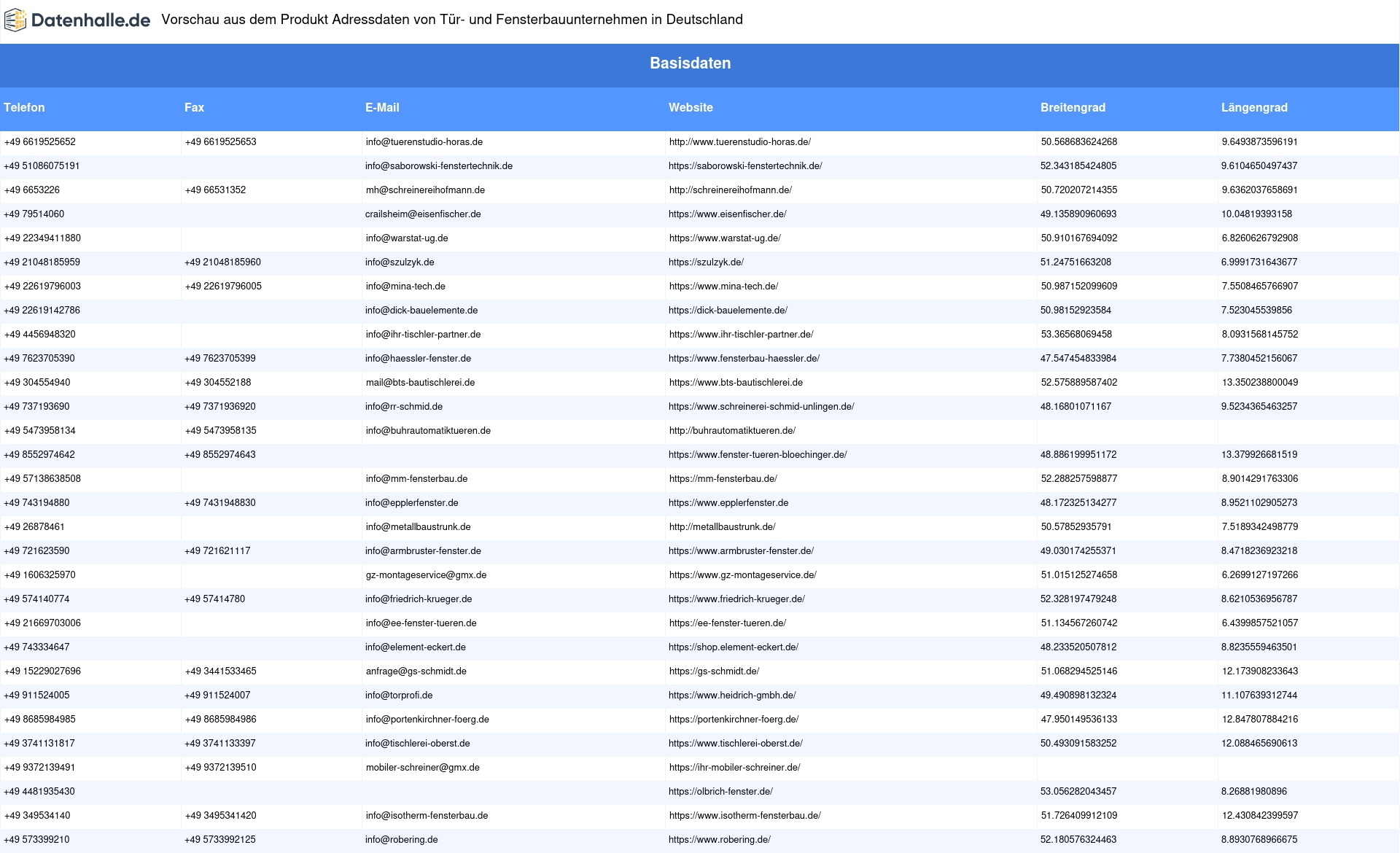
Task: Select fax number +49 21048185960
Action: pyautogui.click(x=222, y=262)
